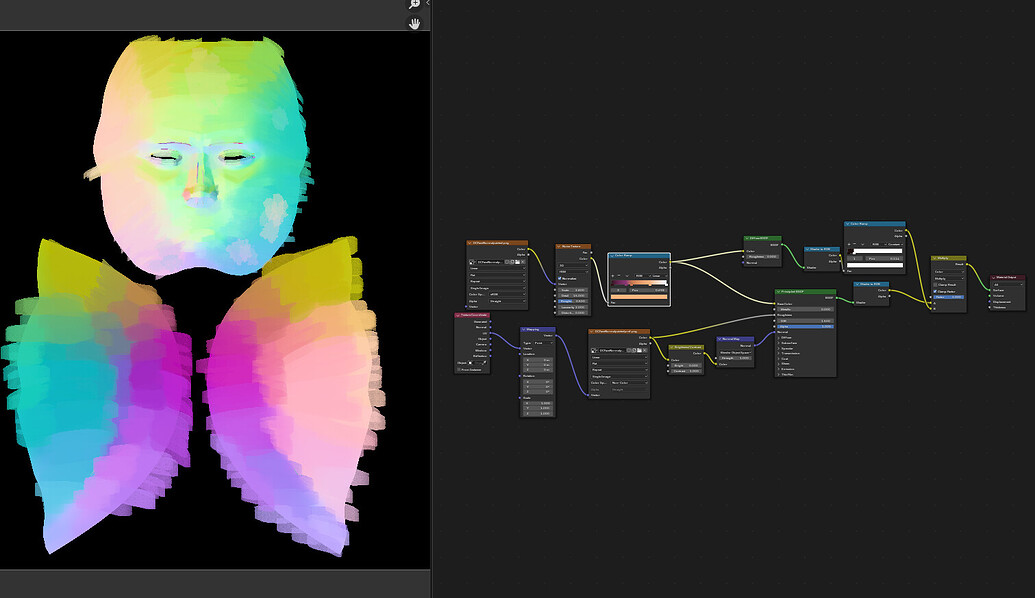The height and width of the screenshot is (598, 1035).
Task: Duplicate the image in the upper Image Texture node
Action: click(512, 262)
